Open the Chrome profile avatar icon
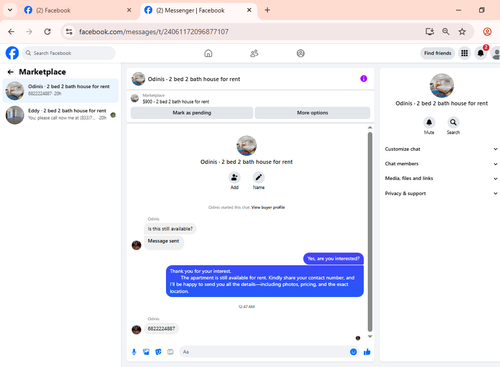 click(x=487, y=32)
